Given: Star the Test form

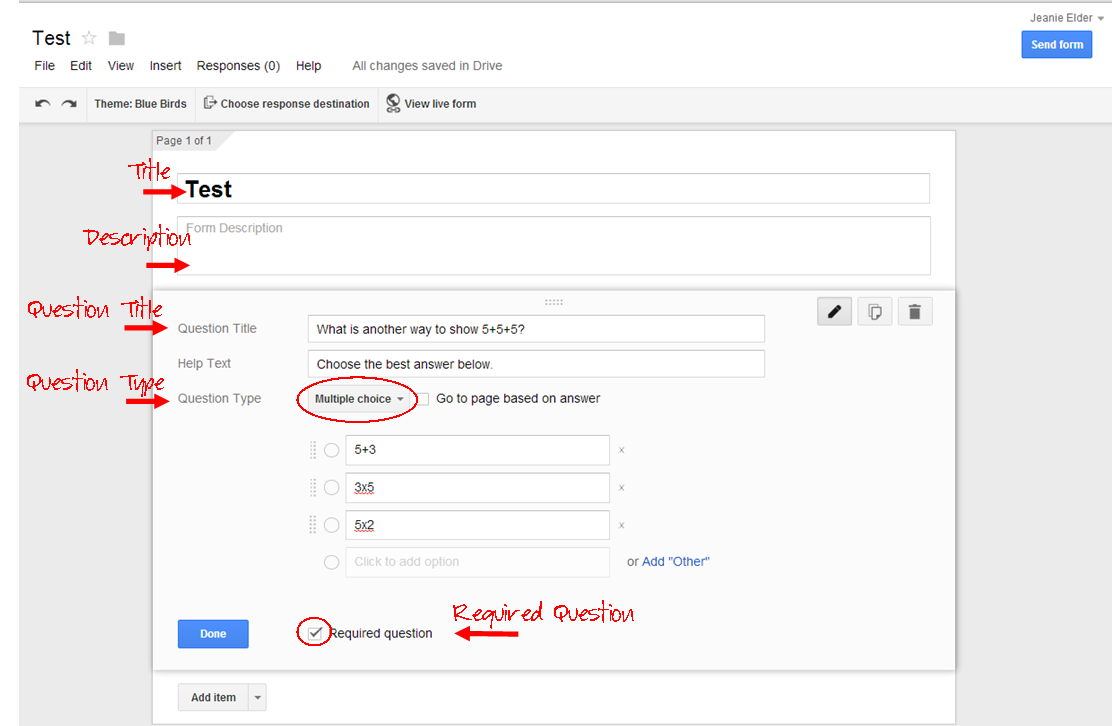Looking at the screenshot, I should coord(88,37).
